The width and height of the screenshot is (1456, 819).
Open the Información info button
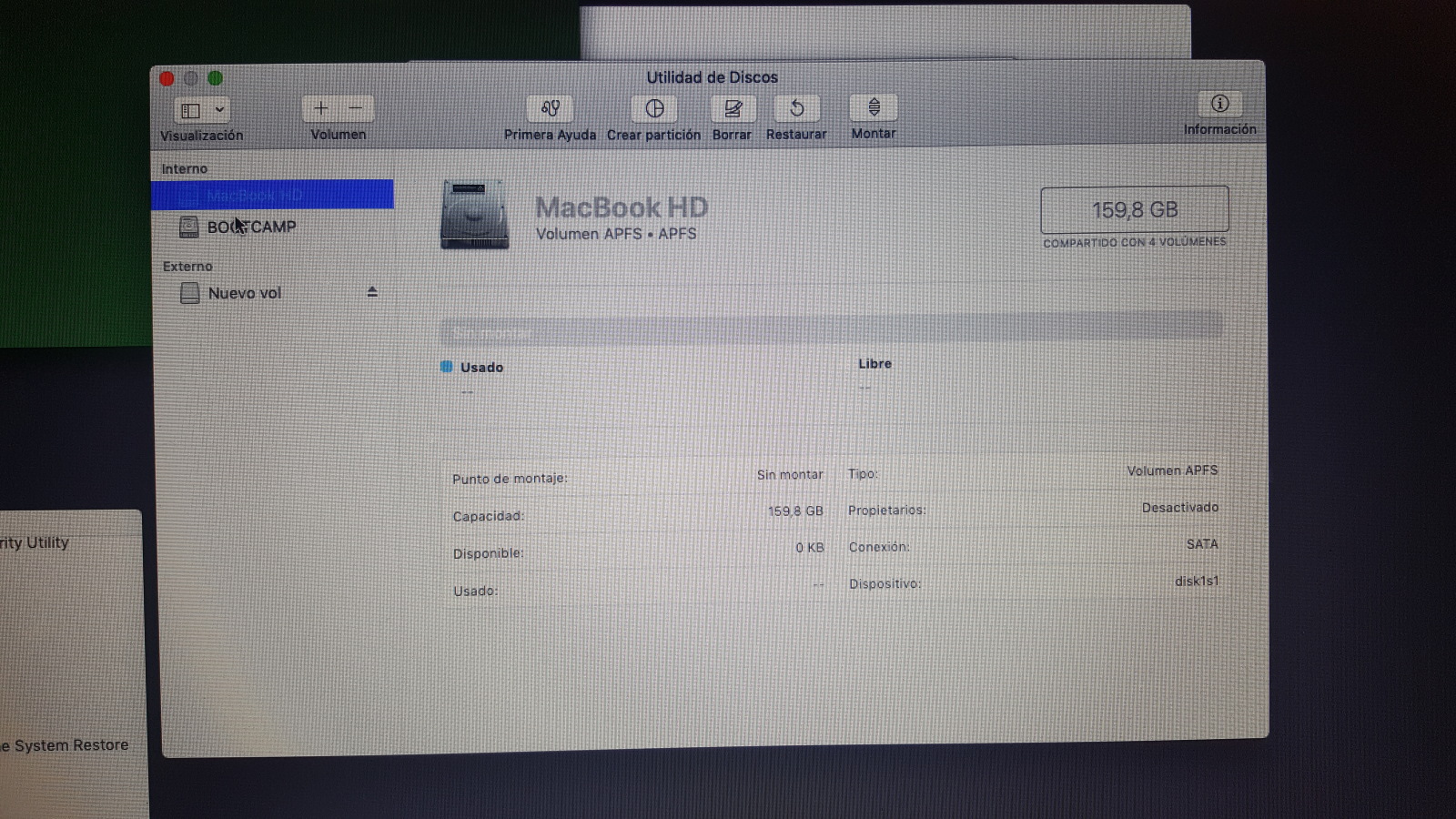click(1220, 104)
